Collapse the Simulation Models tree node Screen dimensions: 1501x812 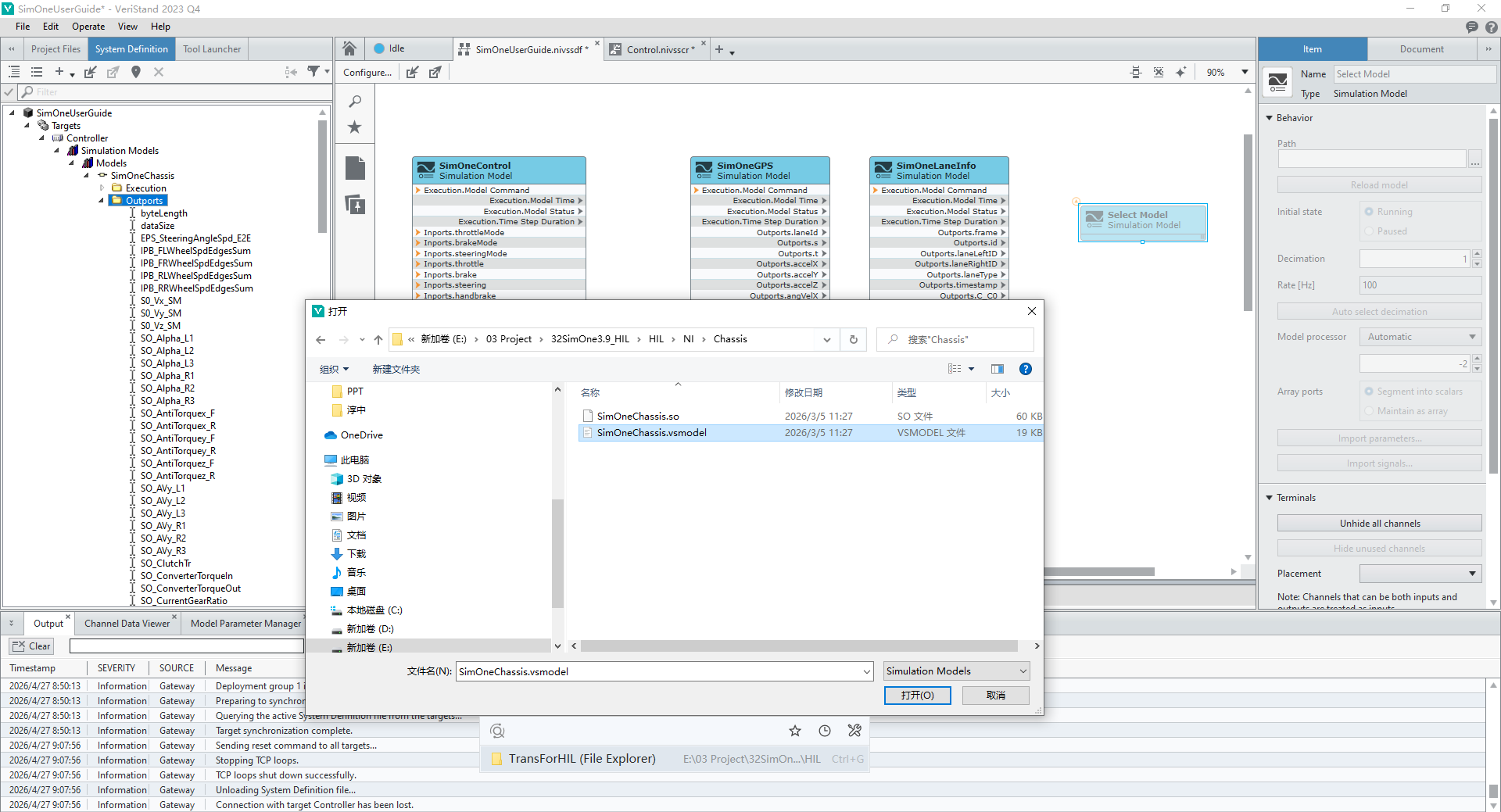[x=57, y=151]
